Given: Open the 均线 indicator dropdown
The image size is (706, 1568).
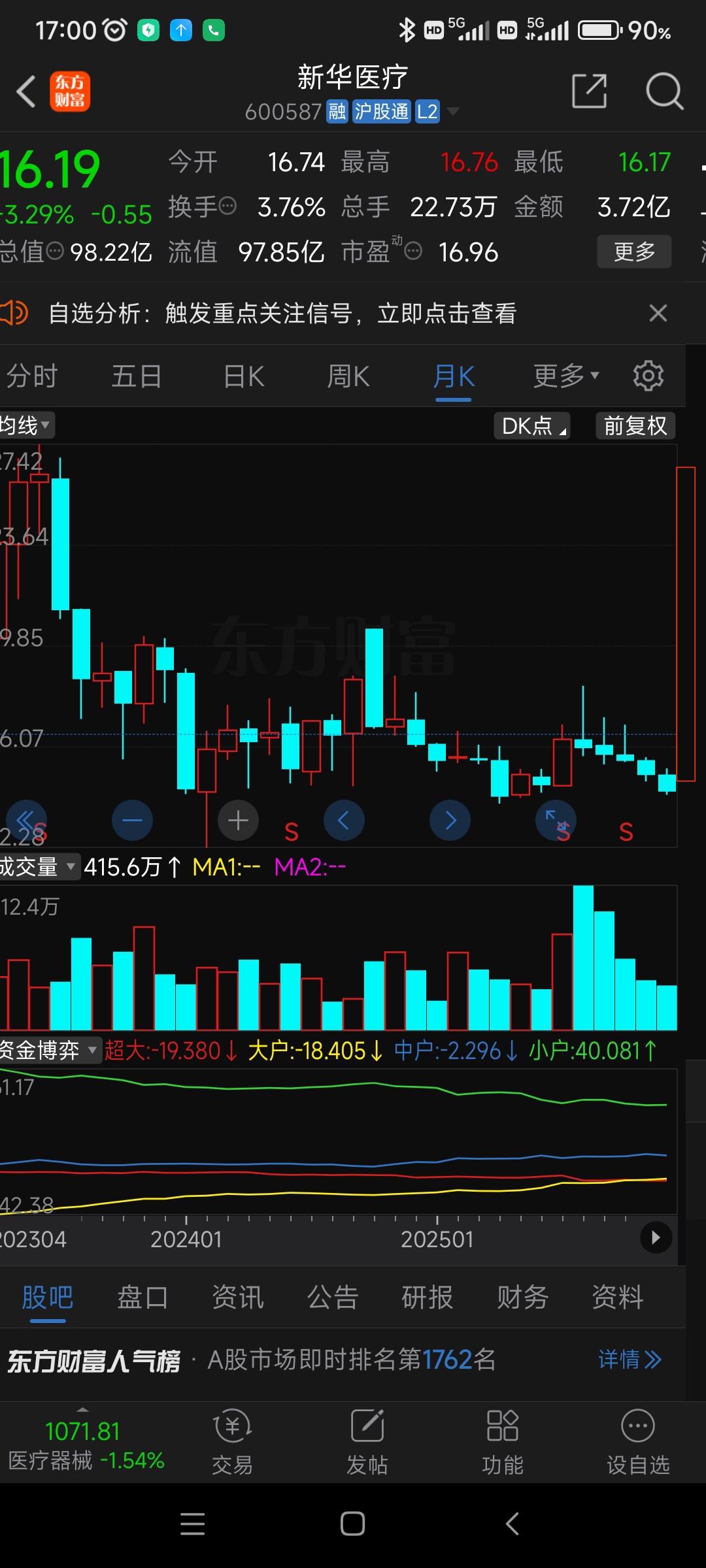Looking at the screenshot, I should point(26,425).
